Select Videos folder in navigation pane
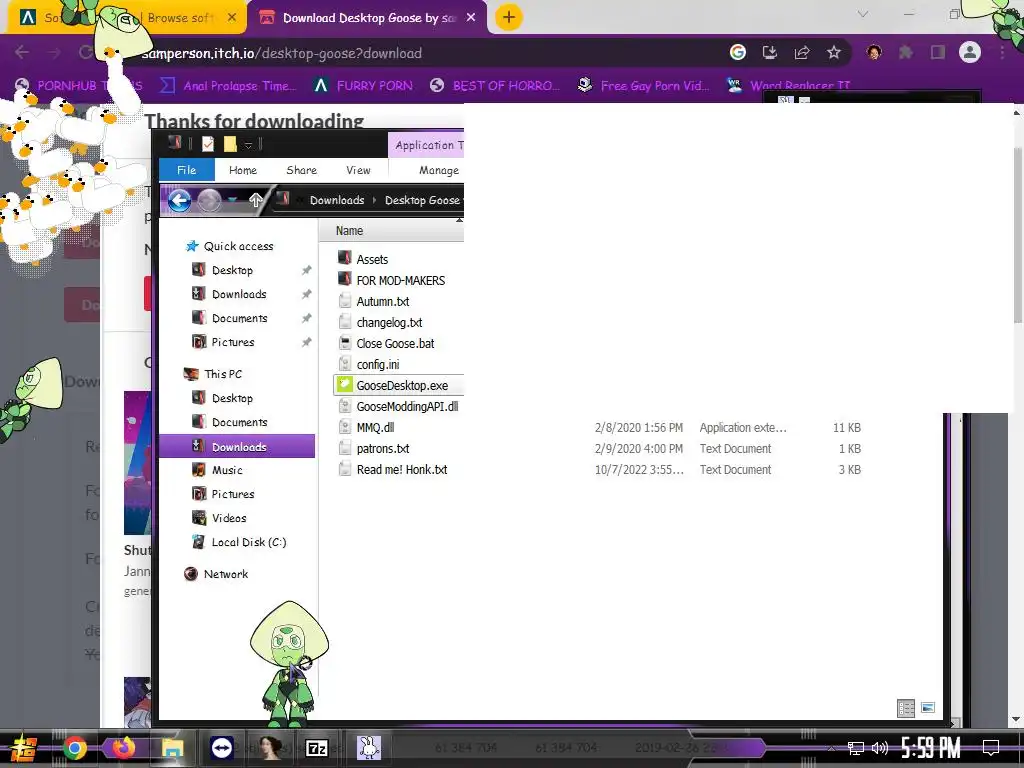The height and width of the screenshot is (768, 1024). tap(219, 518)
